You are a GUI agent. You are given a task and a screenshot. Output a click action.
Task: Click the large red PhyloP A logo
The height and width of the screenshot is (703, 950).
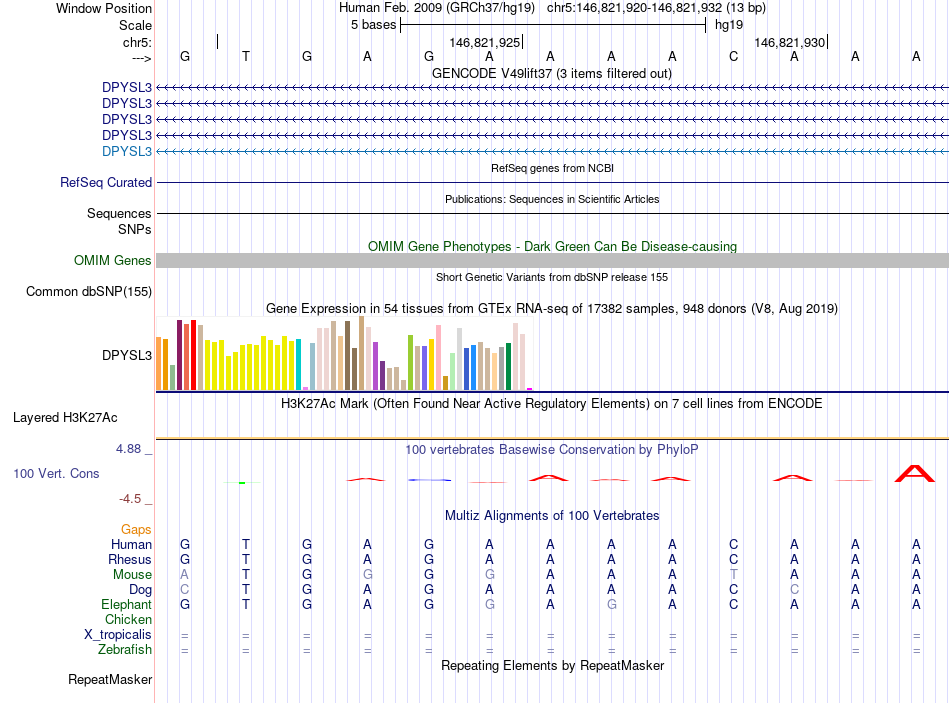(x=915, y=474)
